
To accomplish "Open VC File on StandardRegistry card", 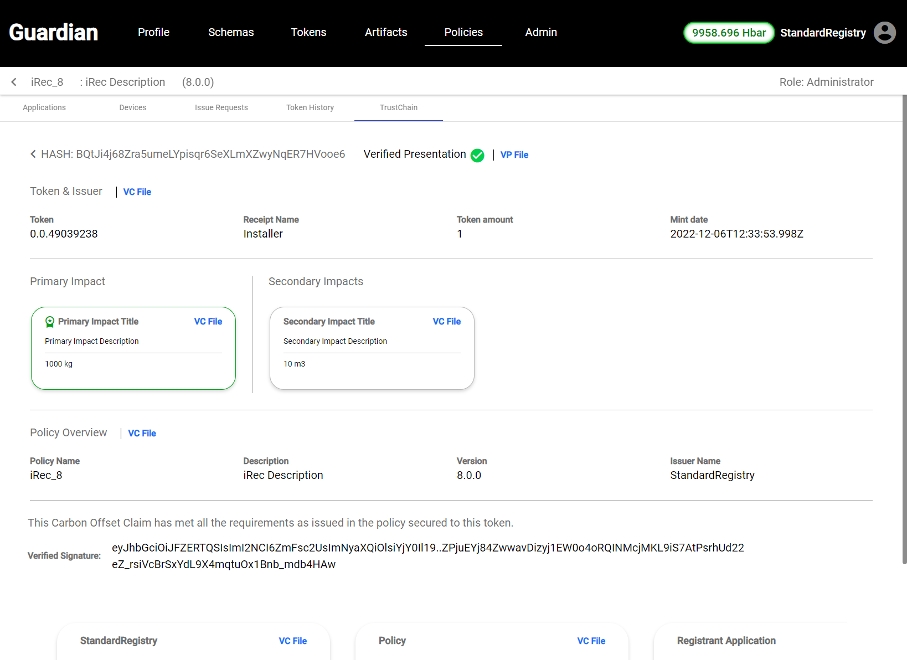I will pyautogui.click(x=292, y=641).
